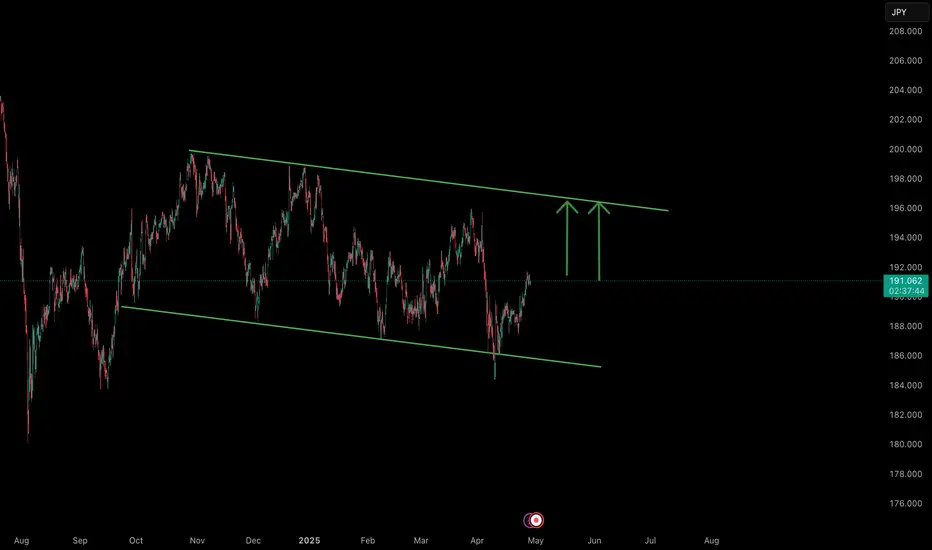Click the May time axis label
932x550 pixels.
coord(536,540)
